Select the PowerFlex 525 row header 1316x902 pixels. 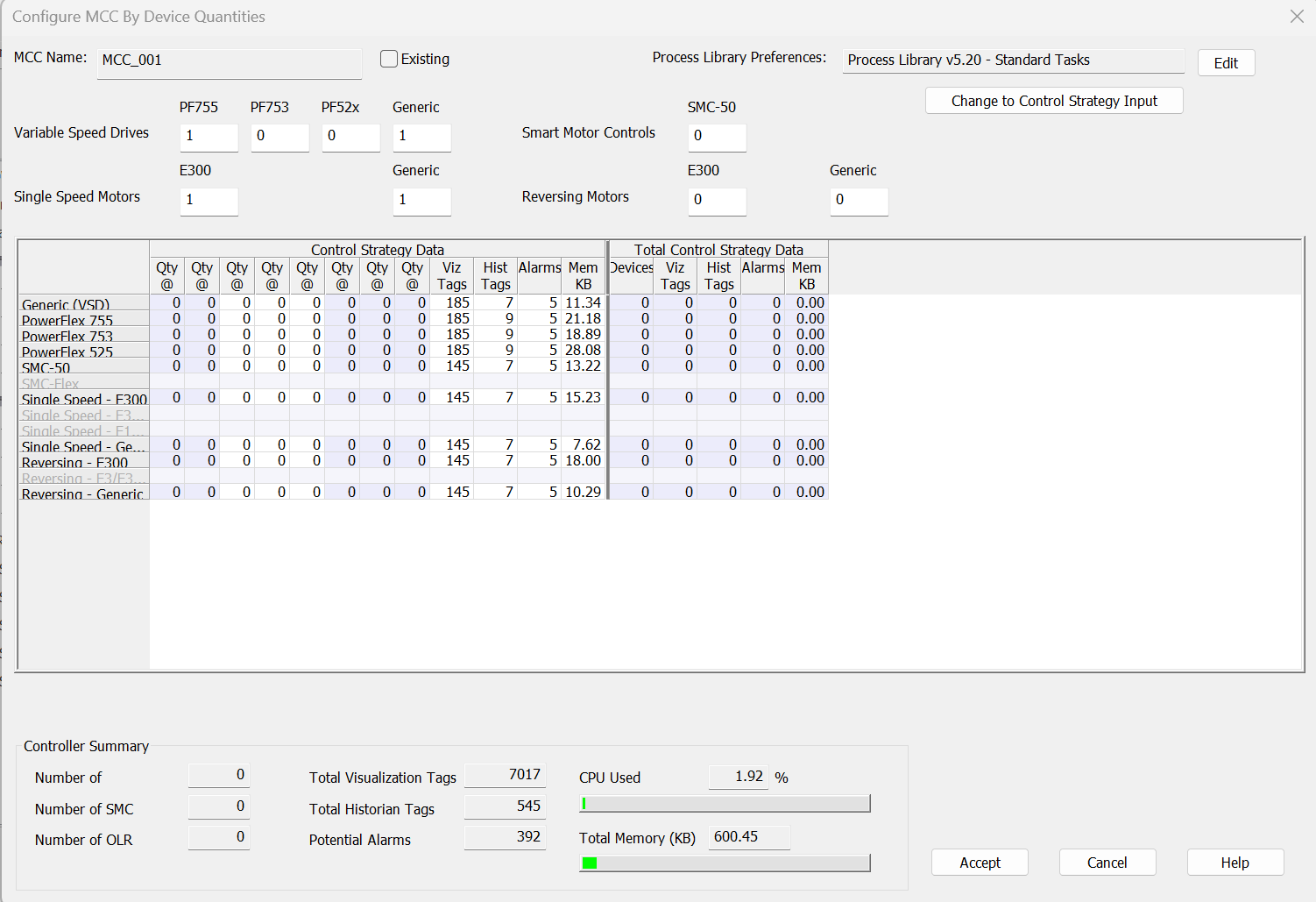[x=84, y=351]
